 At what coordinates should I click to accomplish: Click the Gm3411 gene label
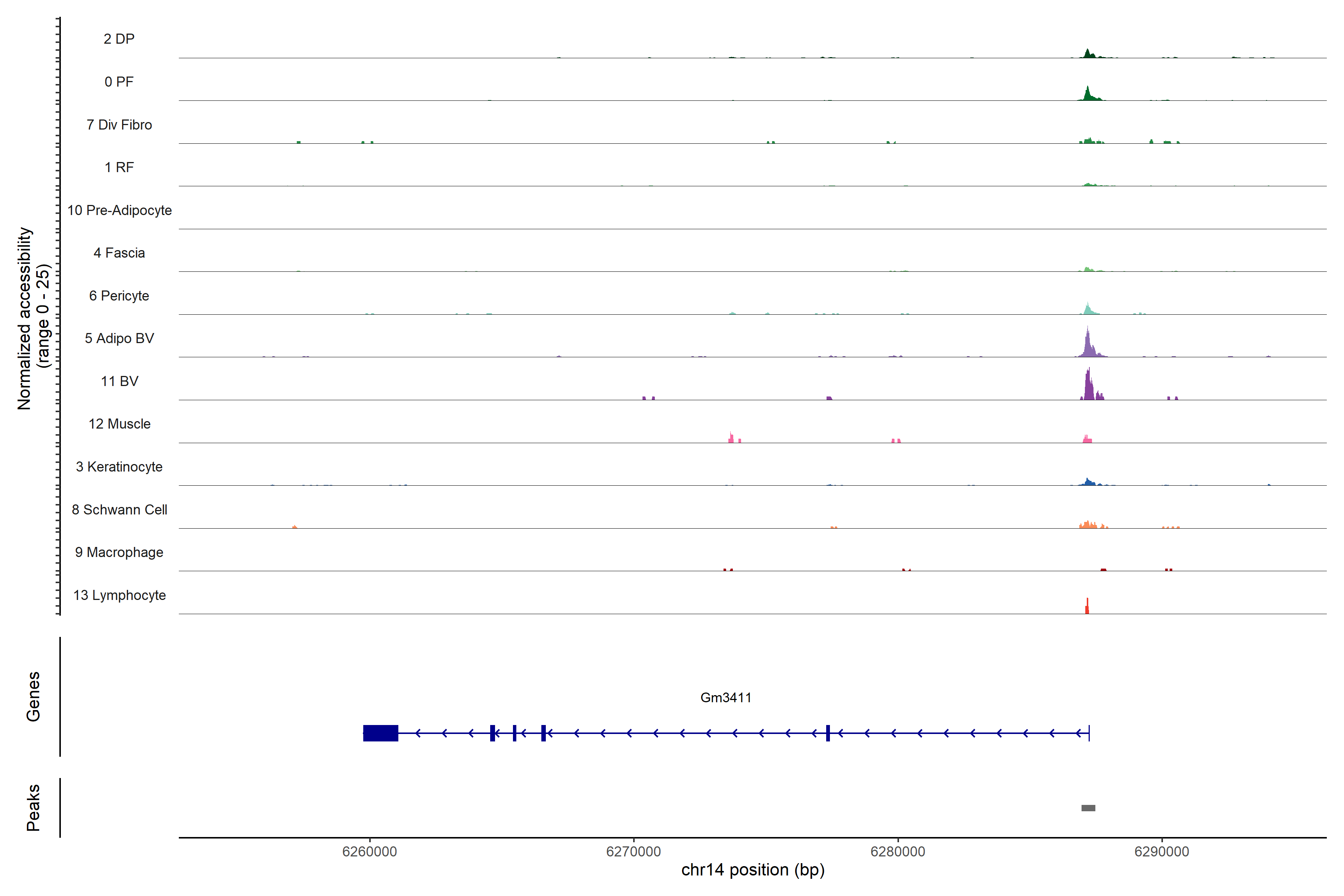click(725, 697)
